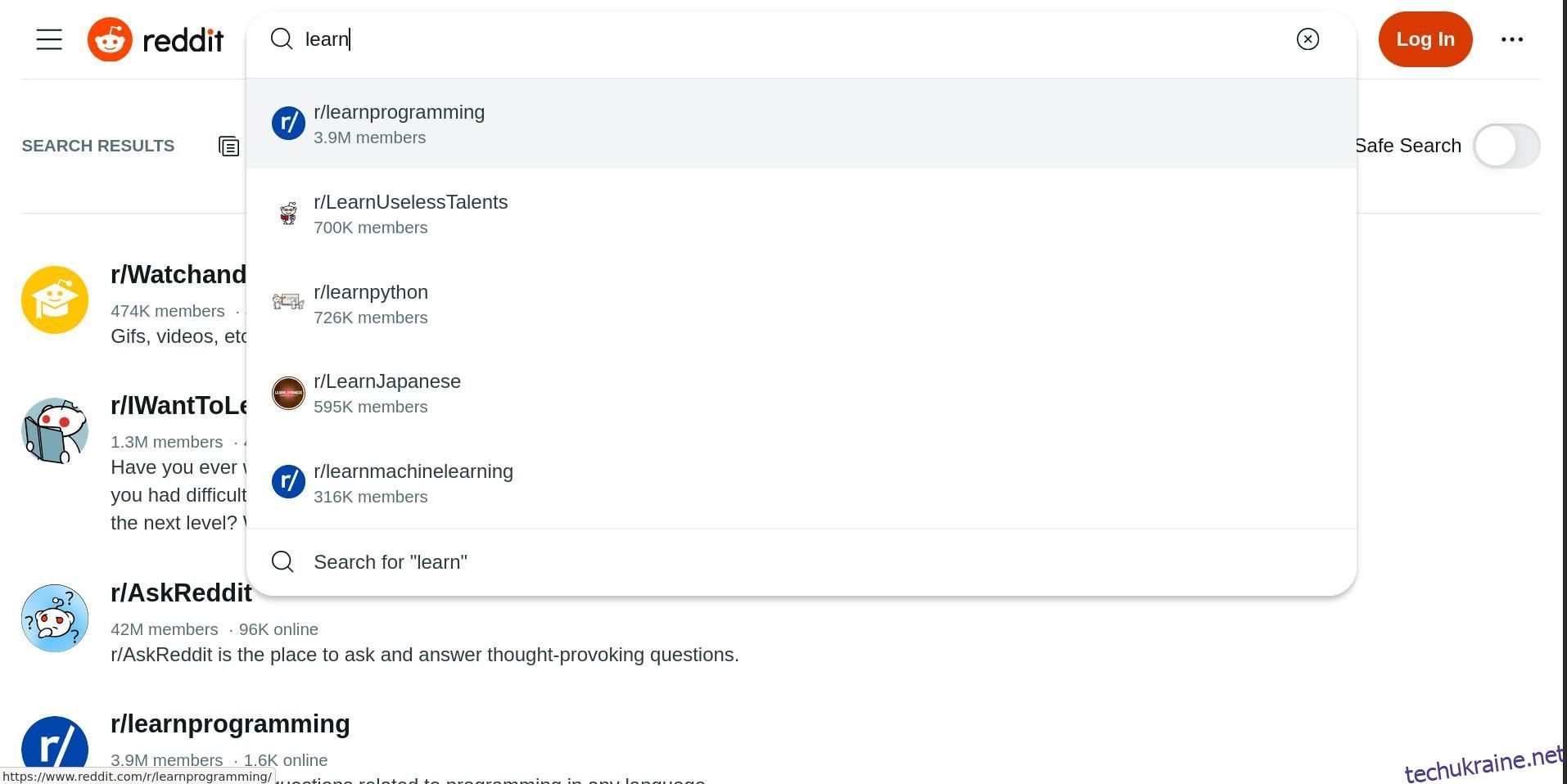Screen dimensions: 1567x784
Task: Open r/learnprogramming result heading link
Action: pyautogui.click(x=230, y=723)
